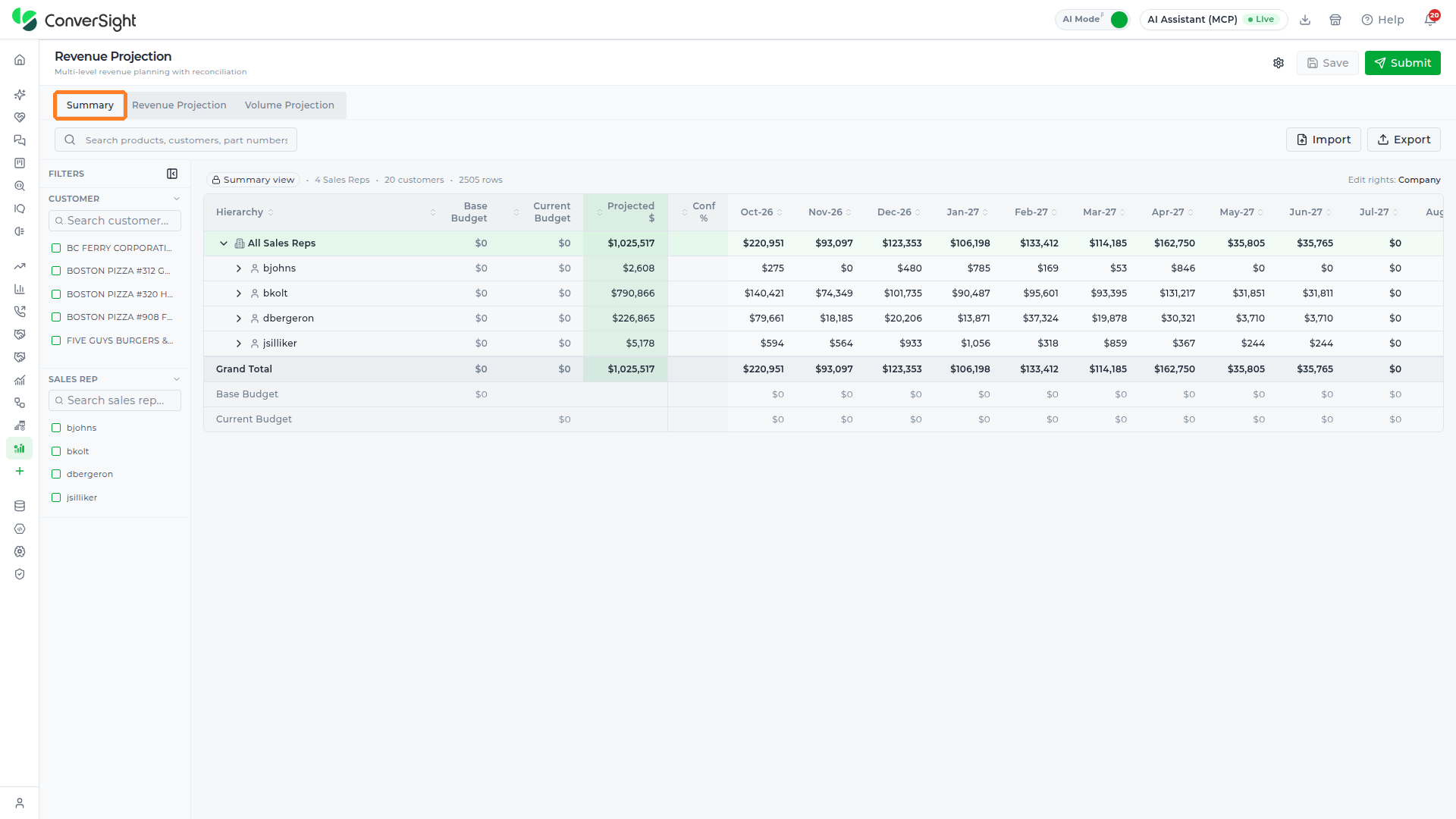Image resolution: width=1456 pixels, height=819 pixels.
Task: Open the heart-shaped sidebar icon
Action: click(x=20, y=118)
